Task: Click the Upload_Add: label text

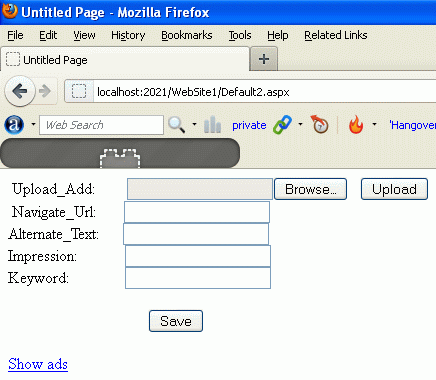Action: click(x=53, y=189)
